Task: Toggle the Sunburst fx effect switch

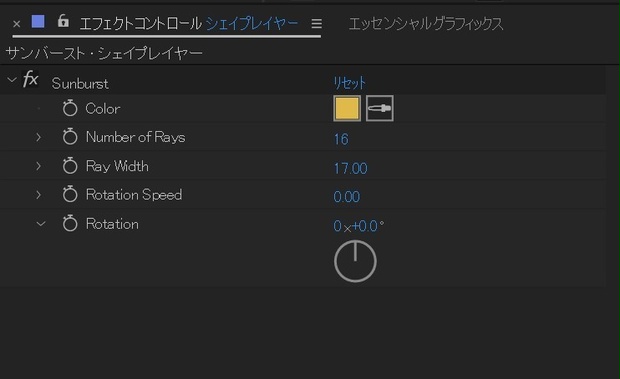Action: coord(30,79)
